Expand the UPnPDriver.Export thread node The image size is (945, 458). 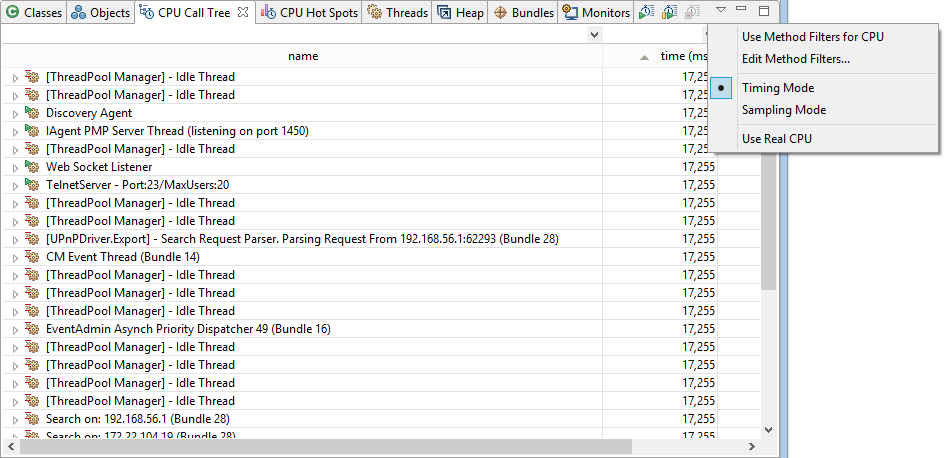(15, 239)
